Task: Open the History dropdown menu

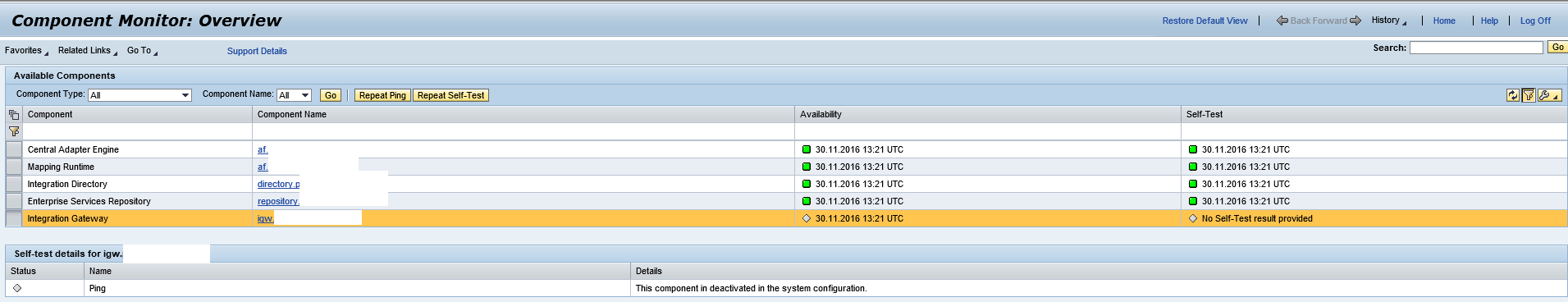Action: point(1388,21)
